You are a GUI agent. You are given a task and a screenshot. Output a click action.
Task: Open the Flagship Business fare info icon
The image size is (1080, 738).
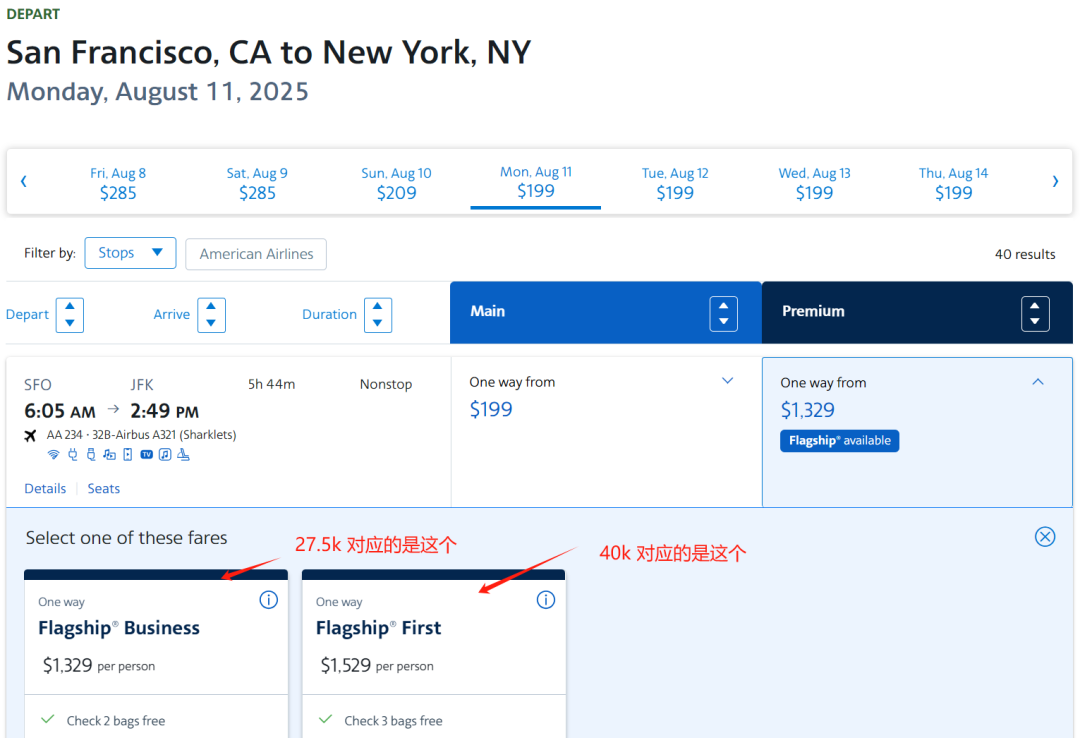pyautogui.click(x=268, y=600)
